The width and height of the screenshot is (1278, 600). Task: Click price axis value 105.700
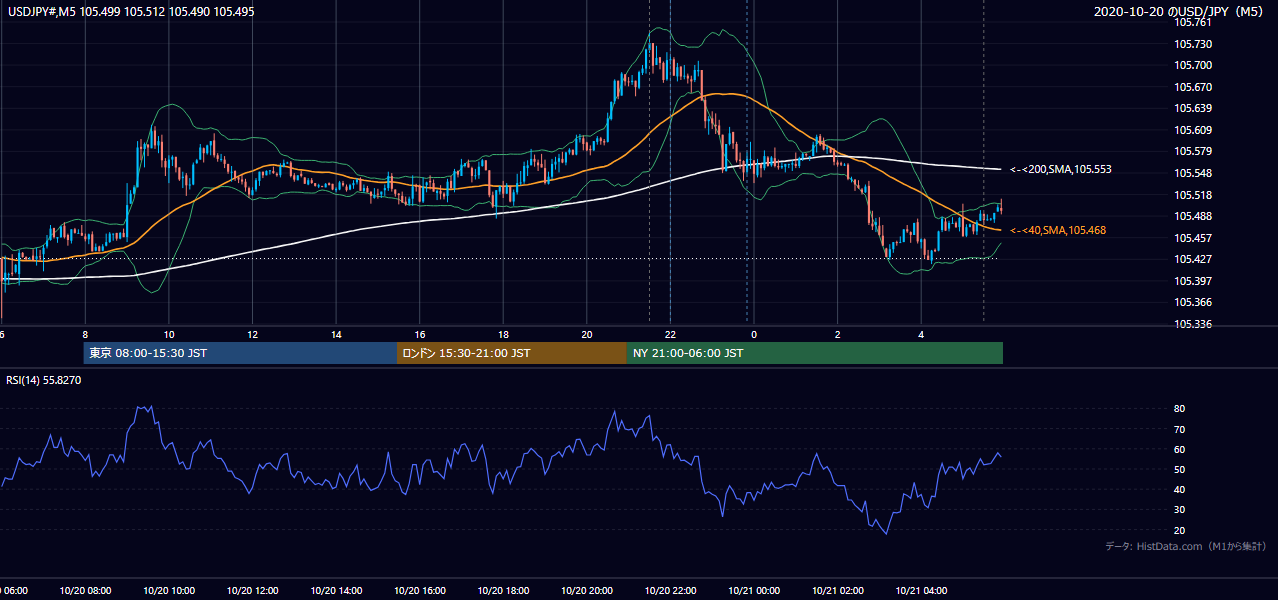(x=1192, y=65)
